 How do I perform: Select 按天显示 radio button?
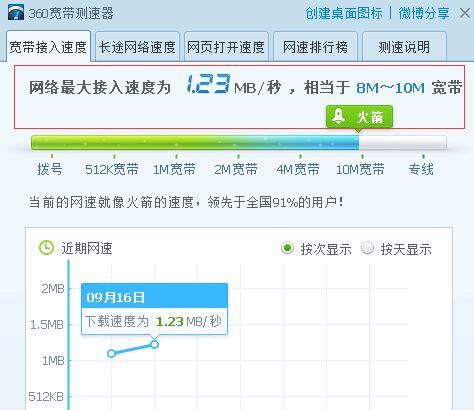click(367, 248)
